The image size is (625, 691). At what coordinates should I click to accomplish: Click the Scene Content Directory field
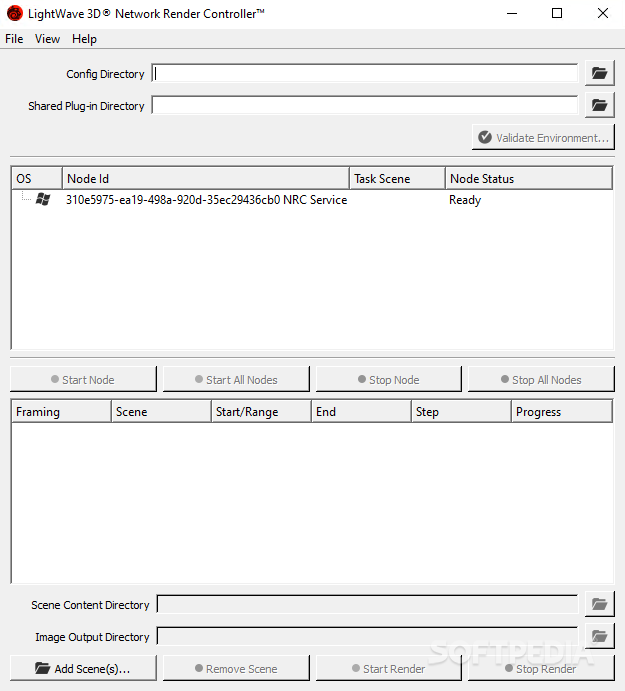(x=368, y=604)
